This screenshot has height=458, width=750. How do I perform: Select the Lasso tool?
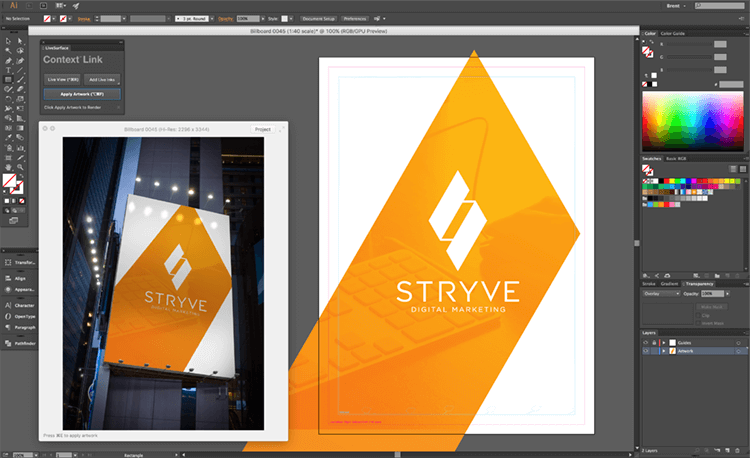pos(20,51)
